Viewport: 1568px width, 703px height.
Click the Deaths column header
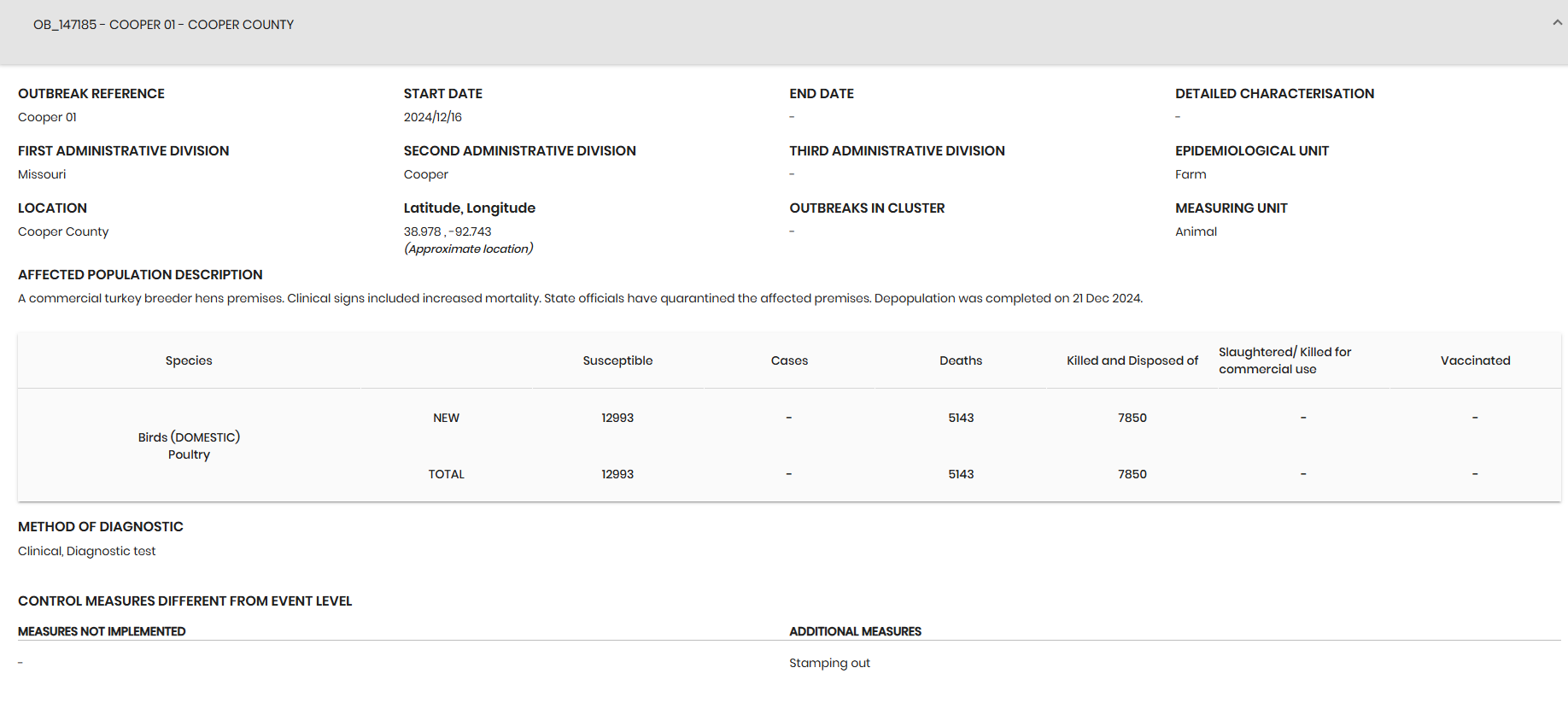(961, 360)
